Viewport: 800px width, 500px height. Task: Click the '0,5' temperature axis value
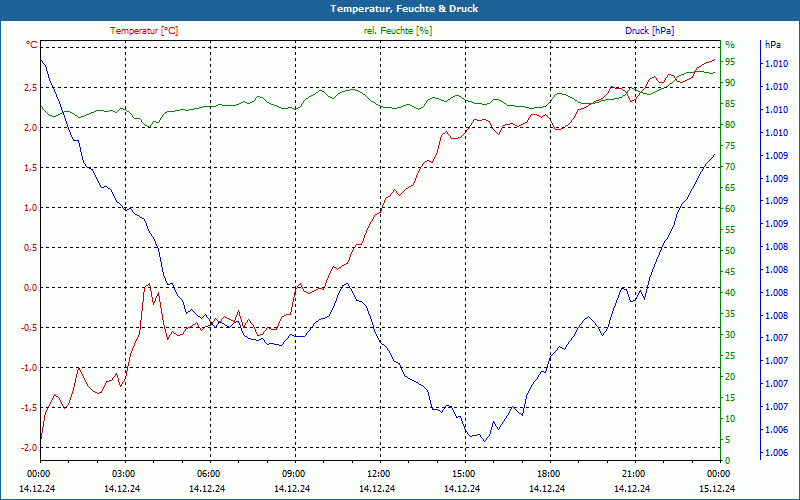click(31, 247)
